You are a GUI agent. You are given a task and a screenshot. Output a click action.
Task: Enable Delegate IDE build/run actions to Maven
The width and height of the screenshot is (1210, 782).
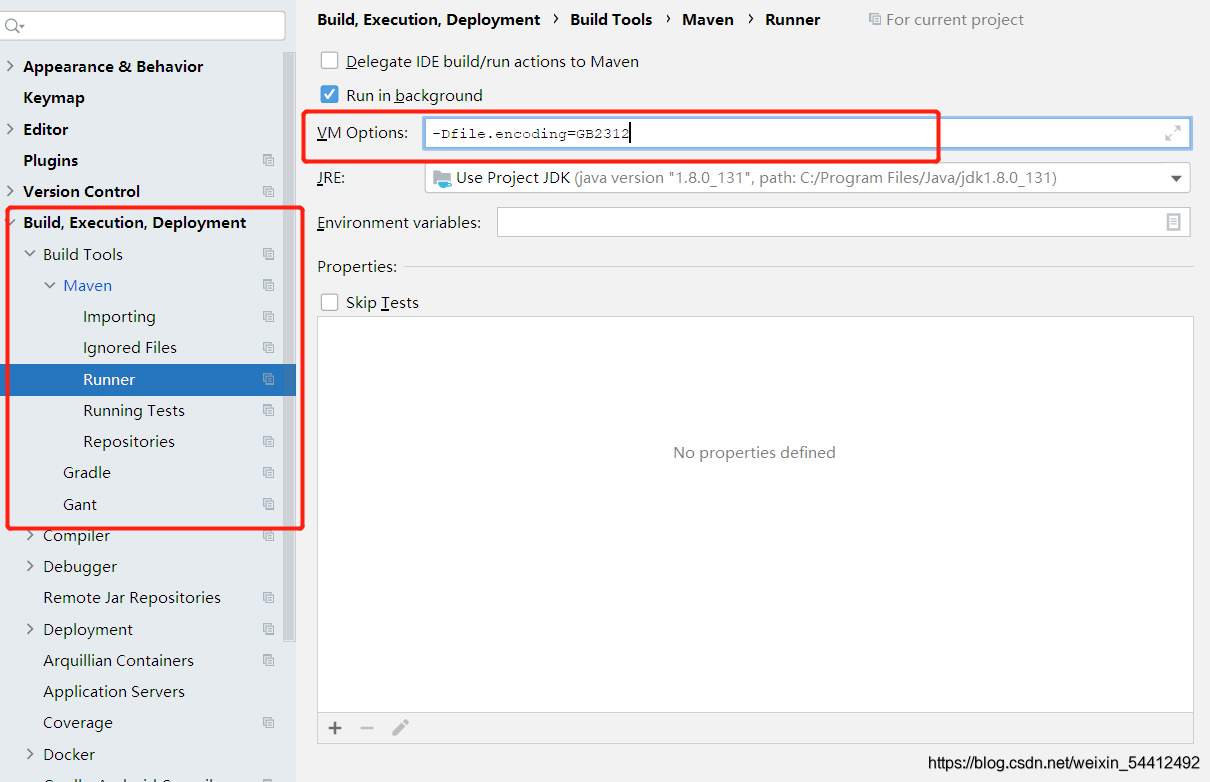click(330, 61)
